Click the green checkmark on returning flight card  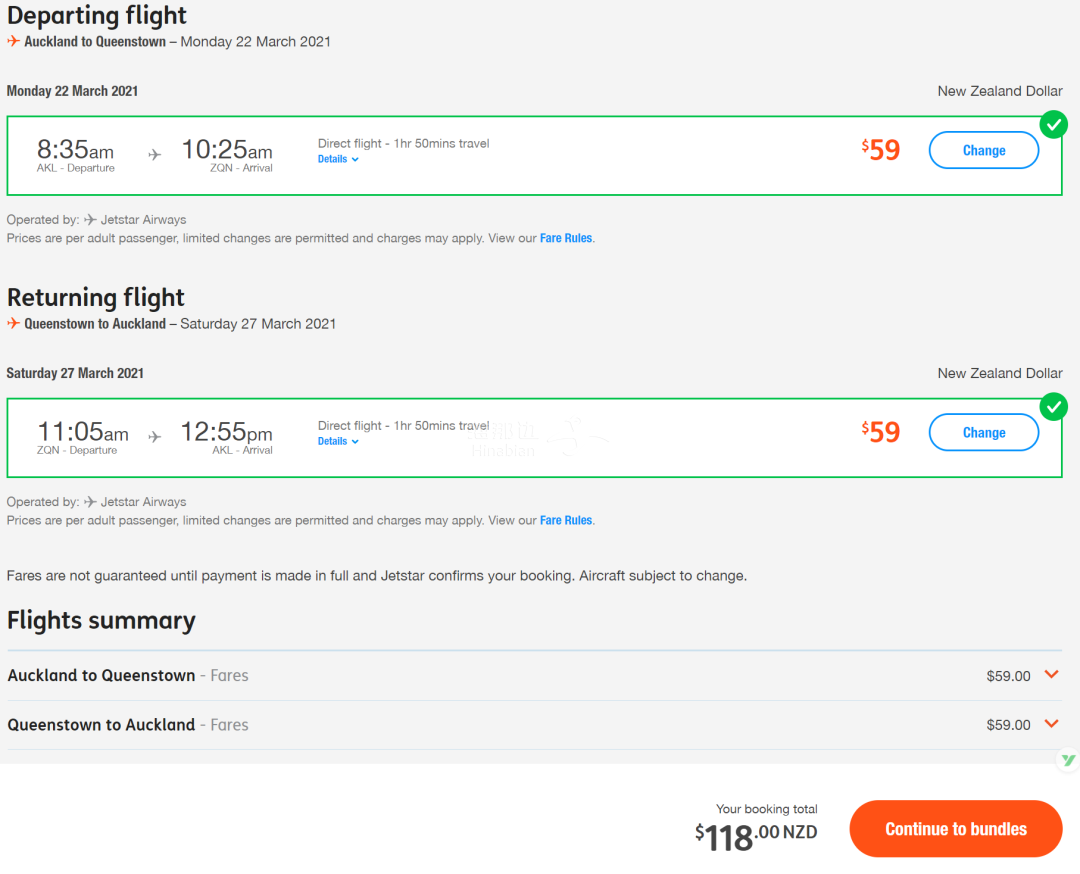1053,407
